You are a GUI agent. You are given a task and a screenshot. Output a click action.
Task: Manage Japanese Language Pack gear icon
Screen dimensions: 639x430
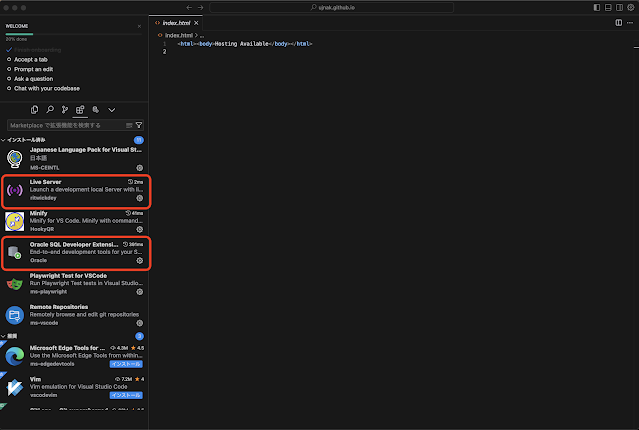[x=140, y=168]
